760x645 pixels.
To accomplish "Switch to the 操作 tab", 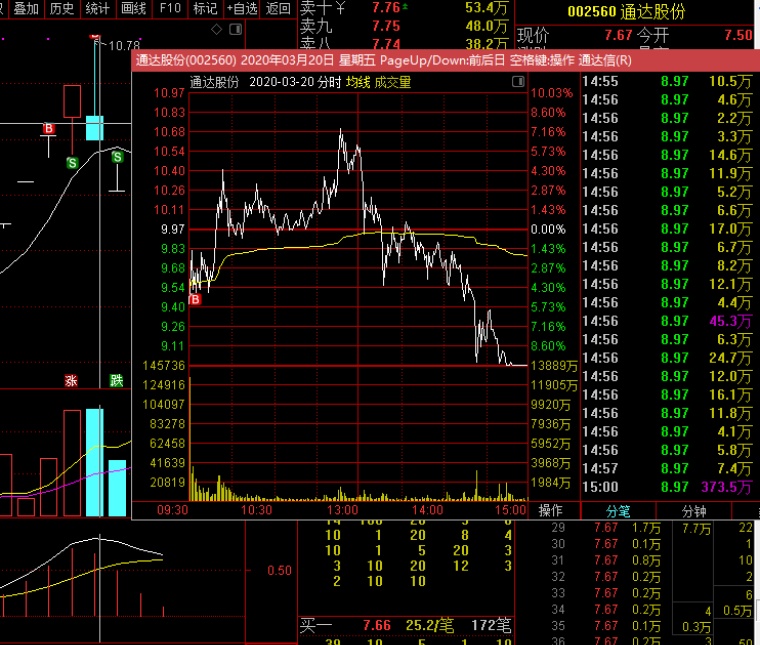I will 550,511.
